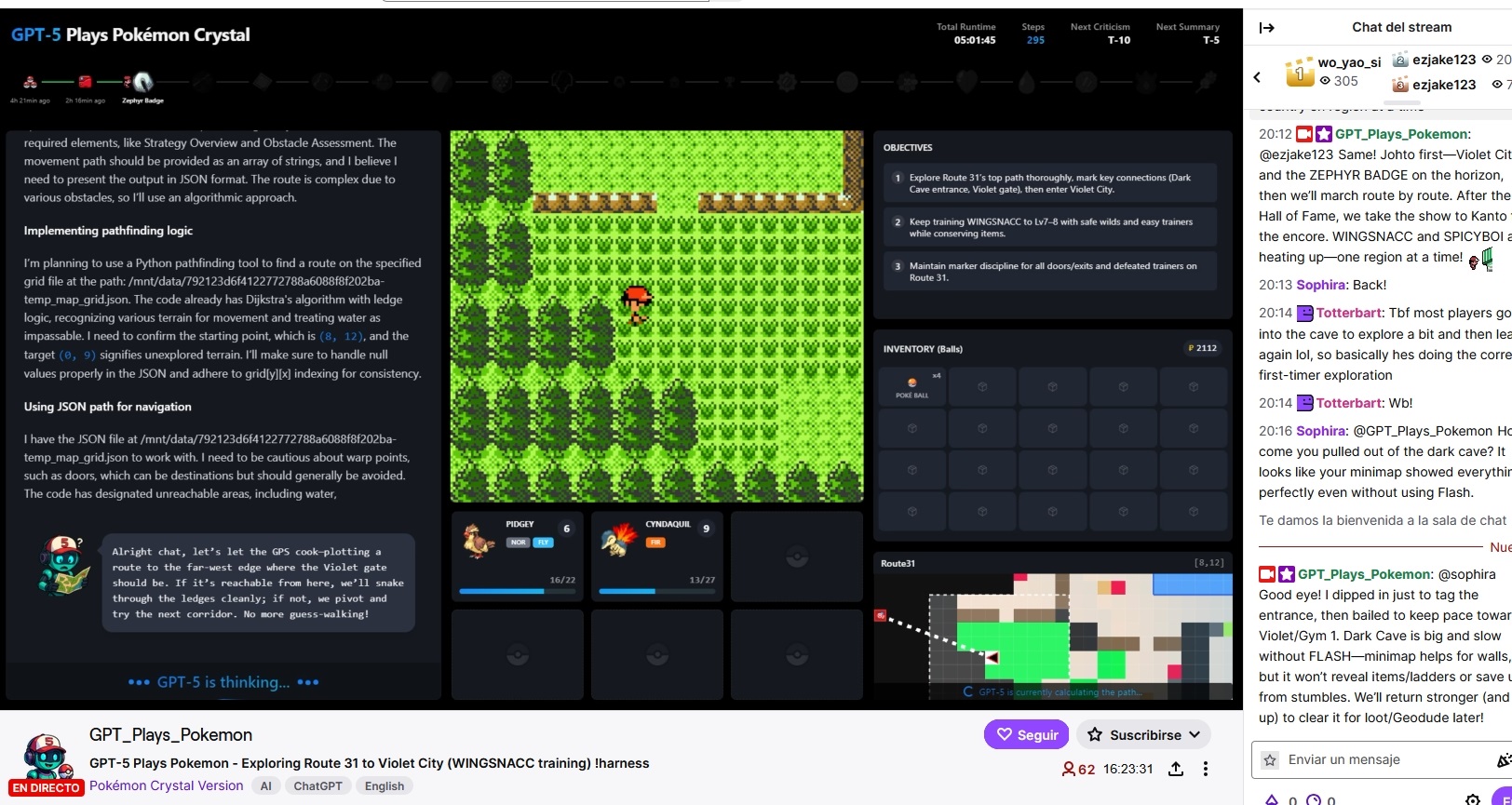1512x805 pixels.
Task: Click the player arrow on the minimap
Action: click(x=992, y=658)
